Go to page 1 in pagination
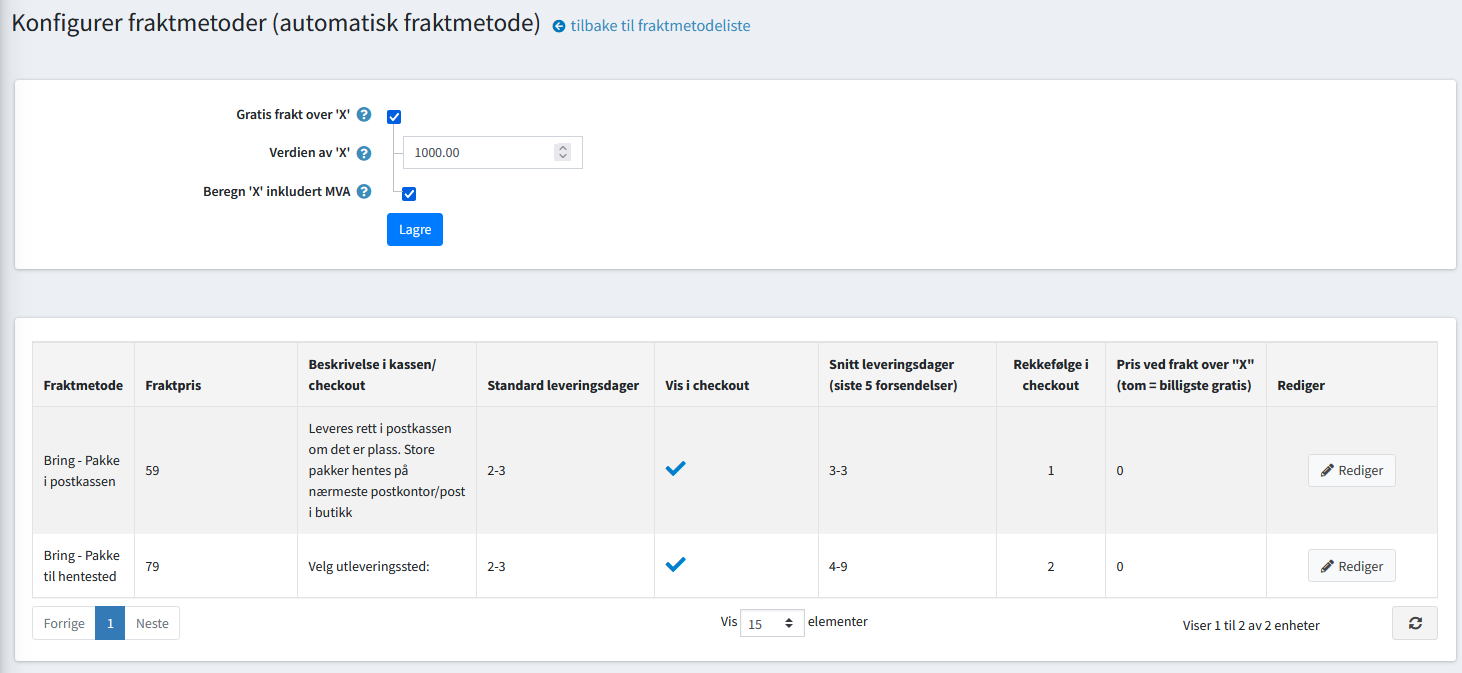Image resolution: width=1462 pixels, height=673 pixels. (110, 623)
